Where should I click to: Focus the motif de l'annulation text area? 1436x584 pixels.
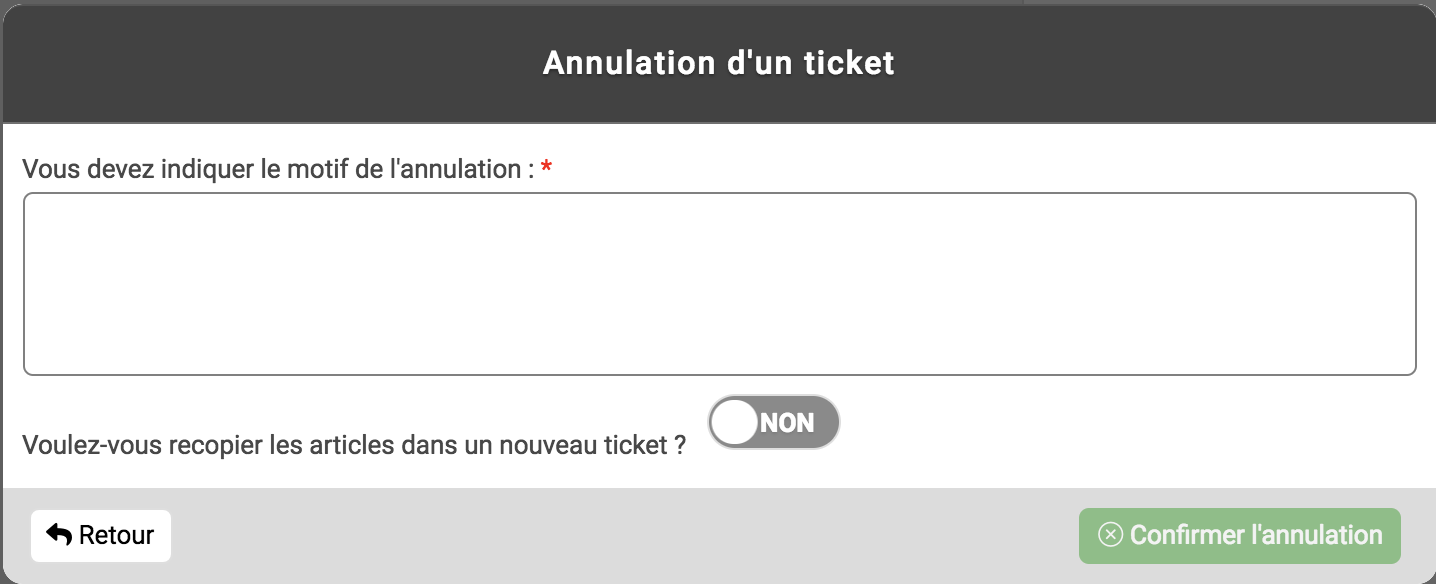pos(720,284)
